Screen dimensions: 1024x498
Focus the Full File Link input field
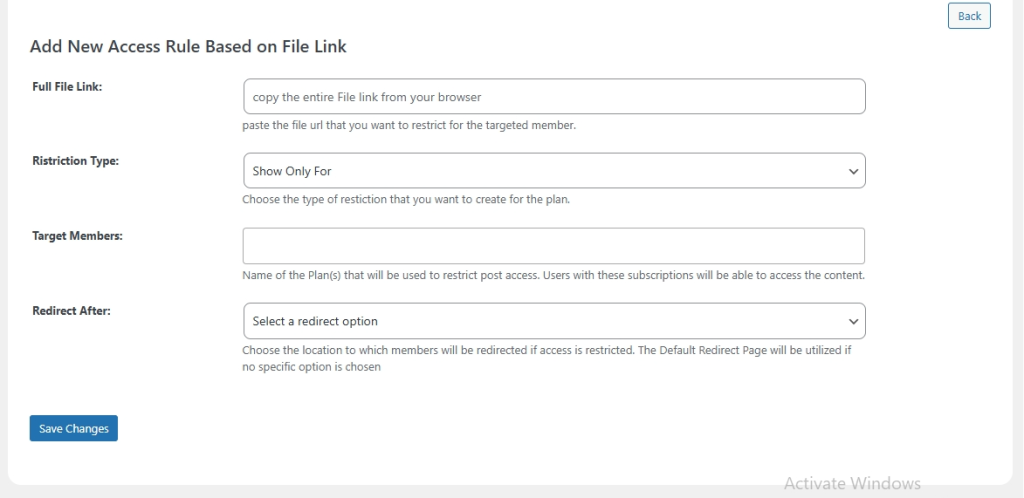(553, 97)
